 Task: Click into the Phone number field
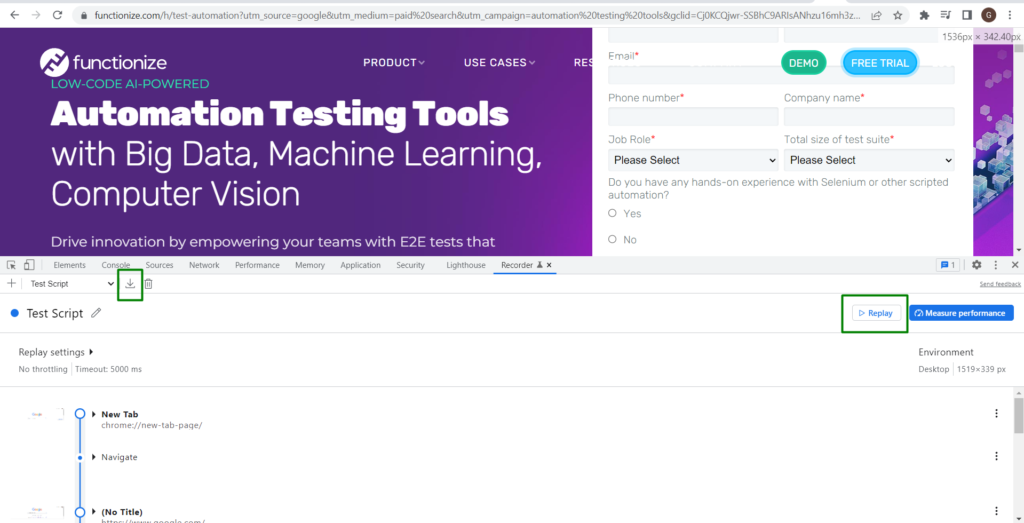click(693, 117)
